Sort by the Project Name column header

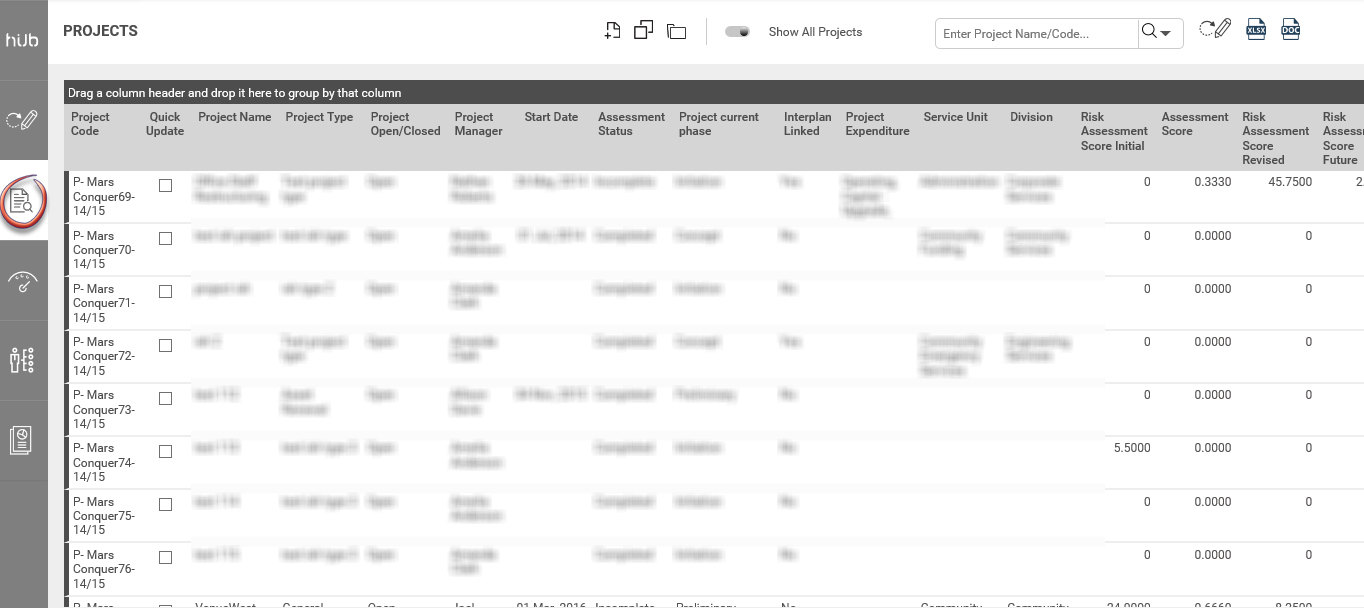point(234,117)
